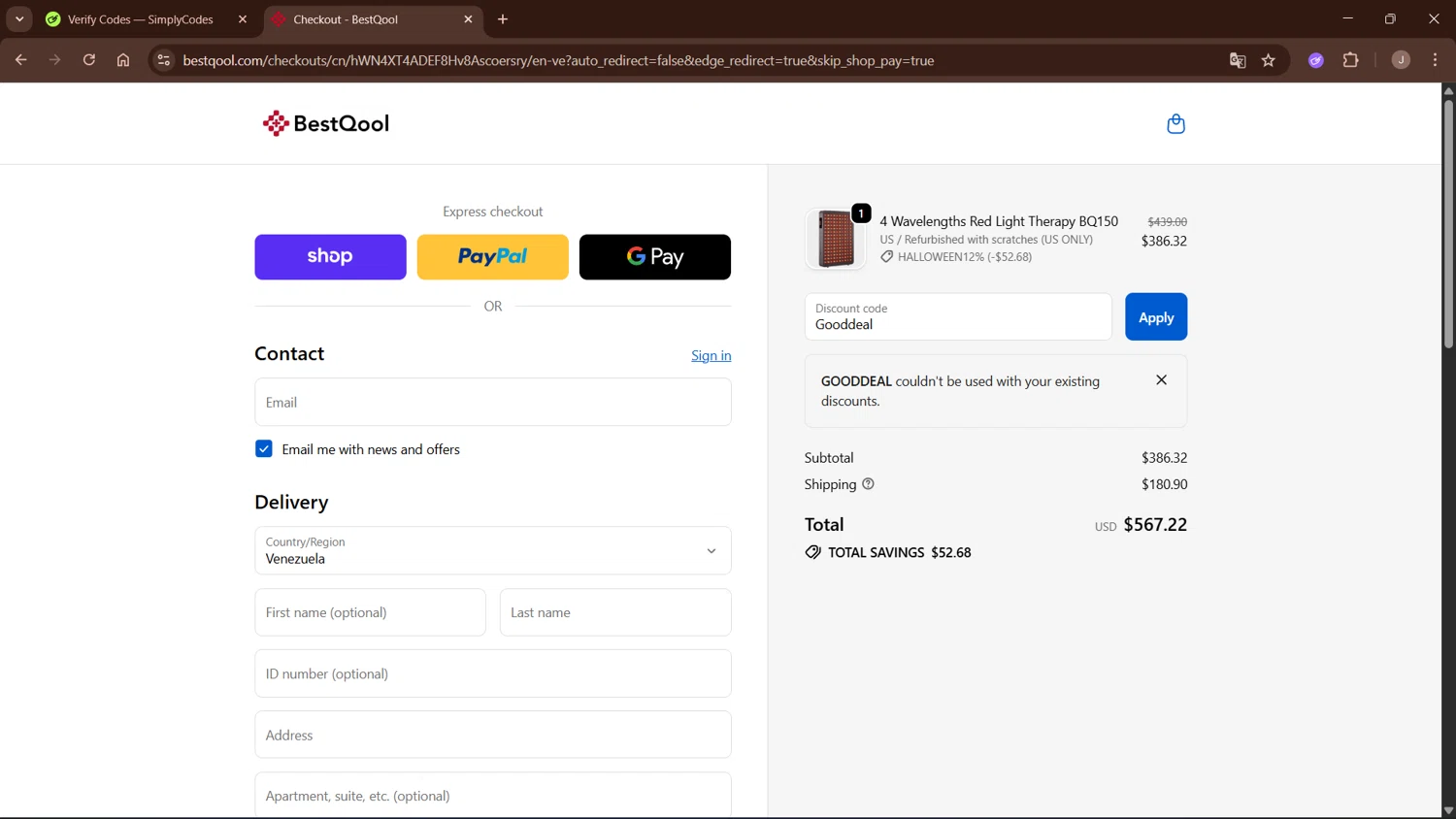Pay with Shop Pay express button
This screenshot has height=819, width=1456.
click(331, 257)
